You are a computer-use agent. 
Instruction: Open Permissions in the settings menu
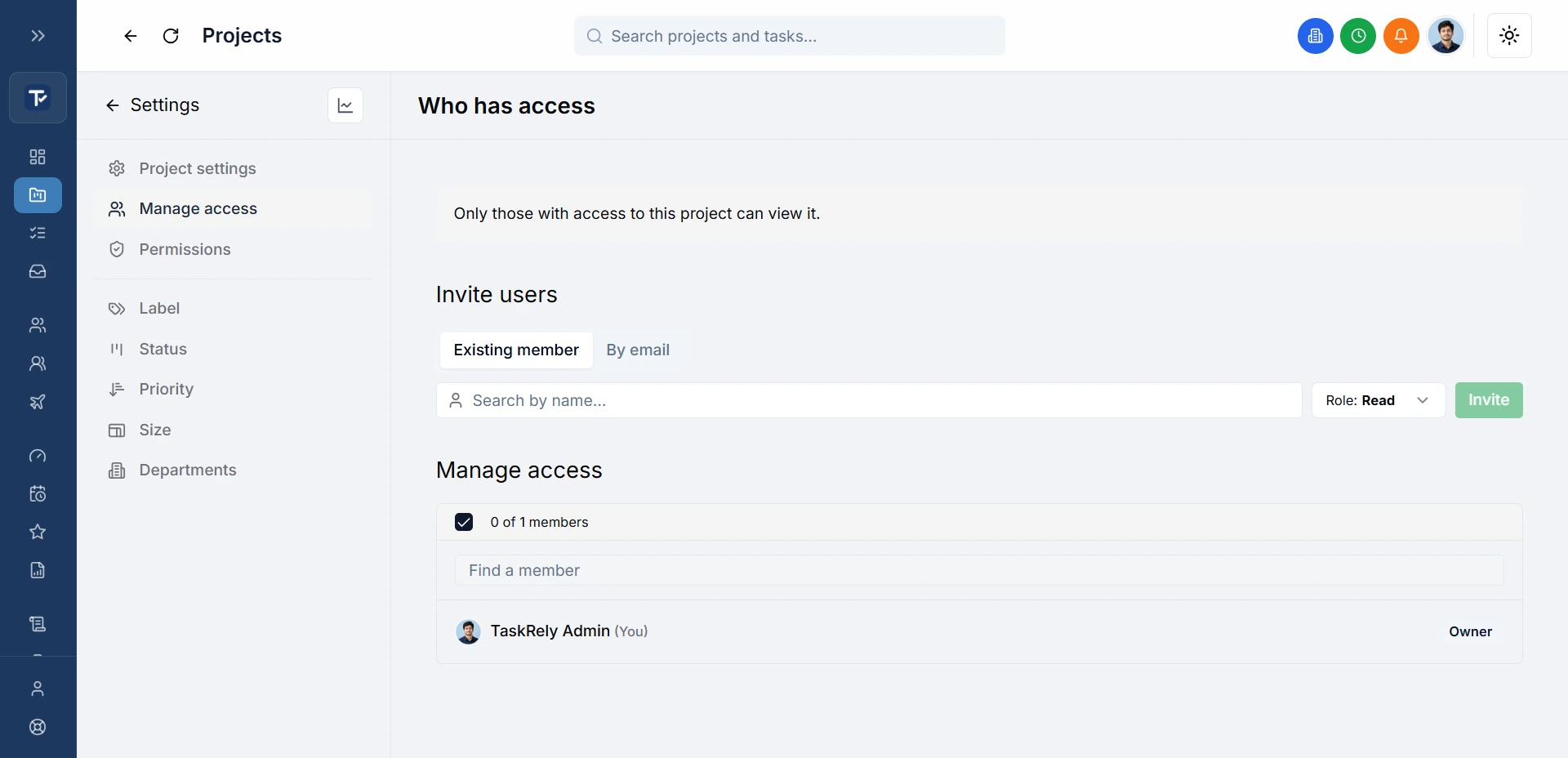(234, 249)
